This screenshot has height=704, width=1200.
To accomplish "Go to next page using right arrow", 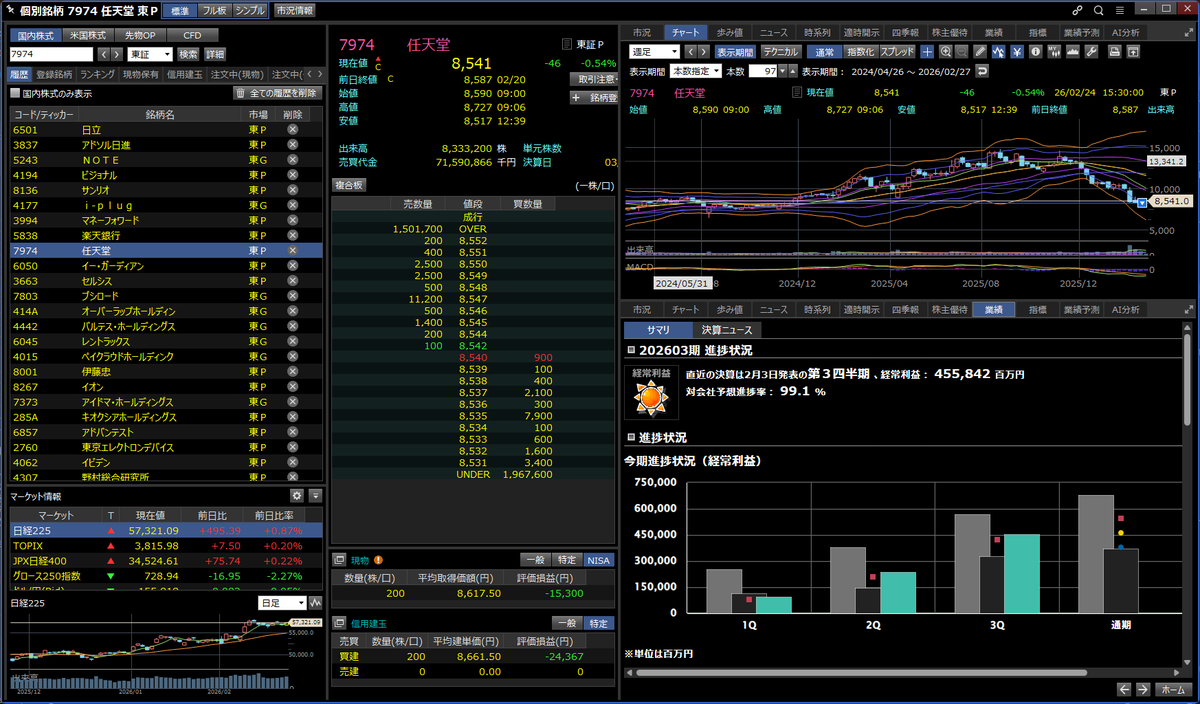I will coord(1142,689).
